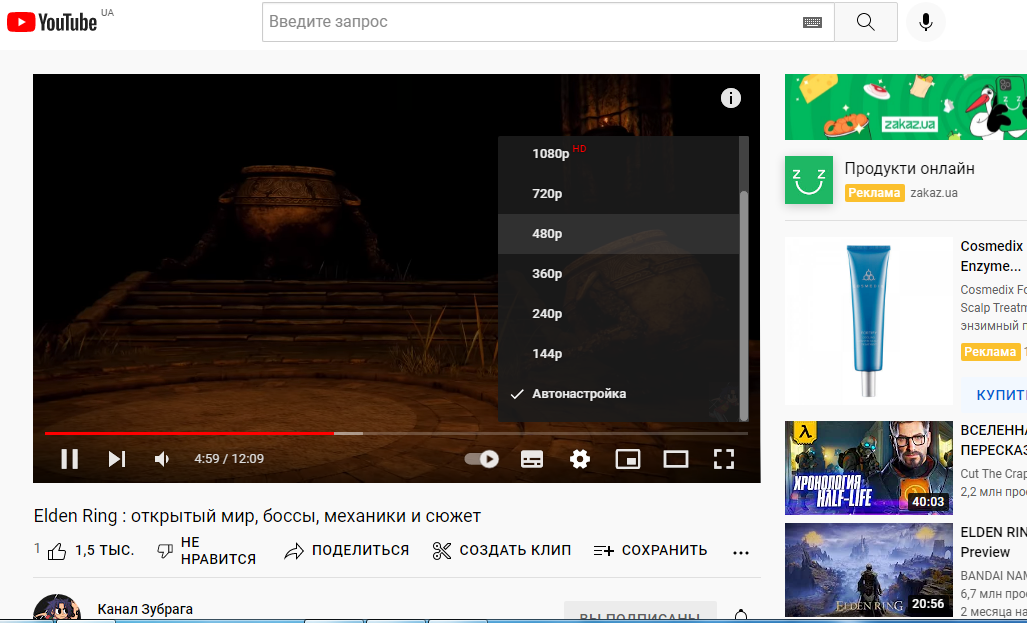Open the Cosmedix Enzyme ad title
The image size is (1027, 623).
993,256
